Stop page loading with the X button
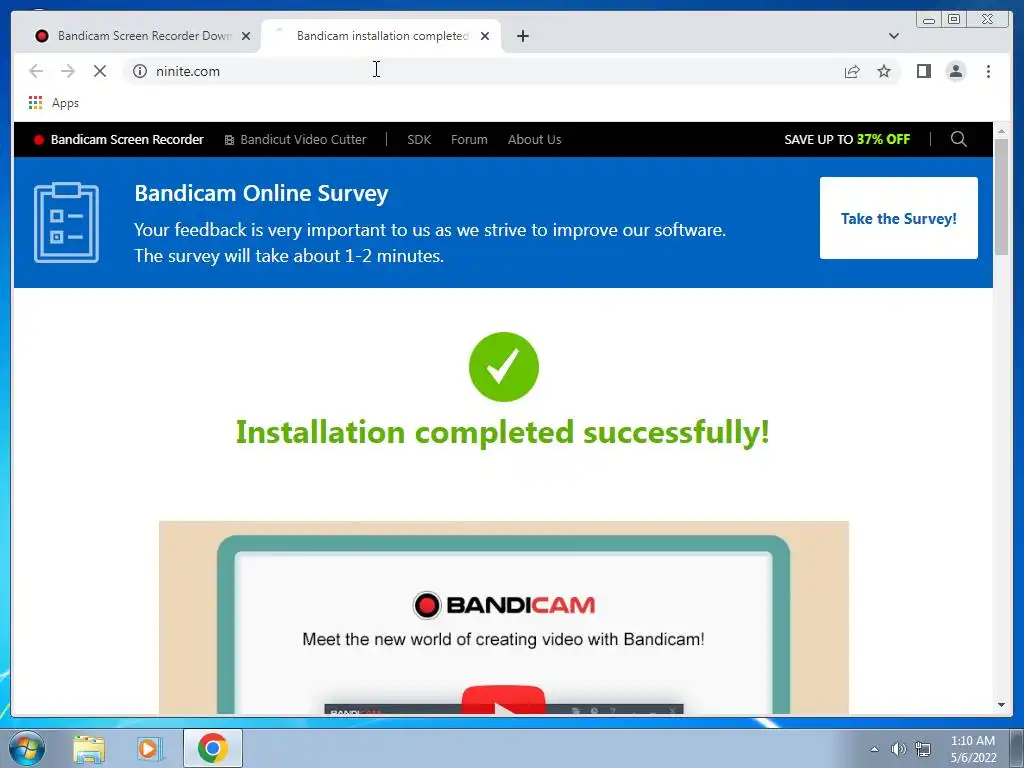Image resolution: width=1024 pixels, height=768 pixels. point(100,71)
